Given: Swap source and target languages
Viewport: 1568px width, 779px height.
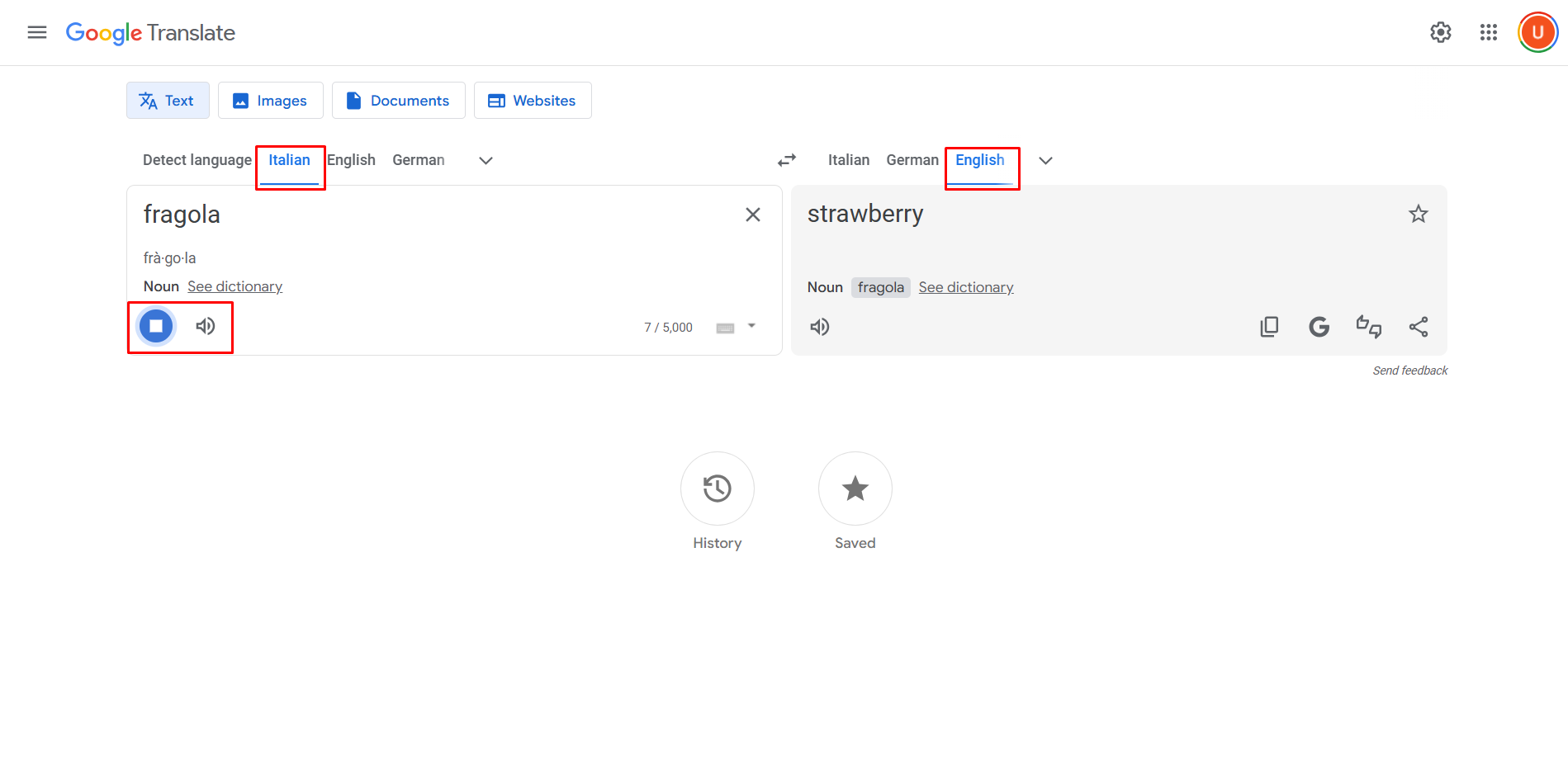Looking at the screenshot, I should (x=786, y=159).
